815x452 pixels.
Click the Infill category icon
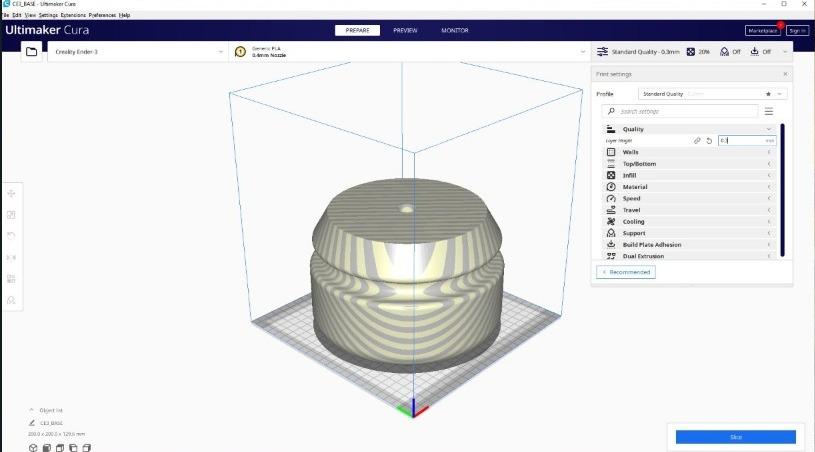(611, 175)
